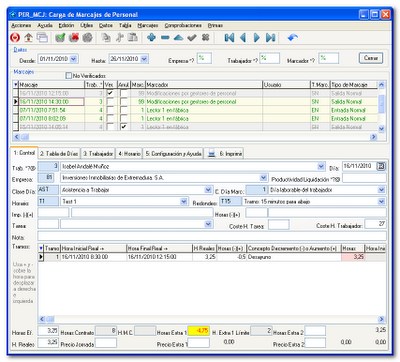Screen dimensions: 400x362
Task: Click the blue minus delete-record icon
Action: (165, 38)
